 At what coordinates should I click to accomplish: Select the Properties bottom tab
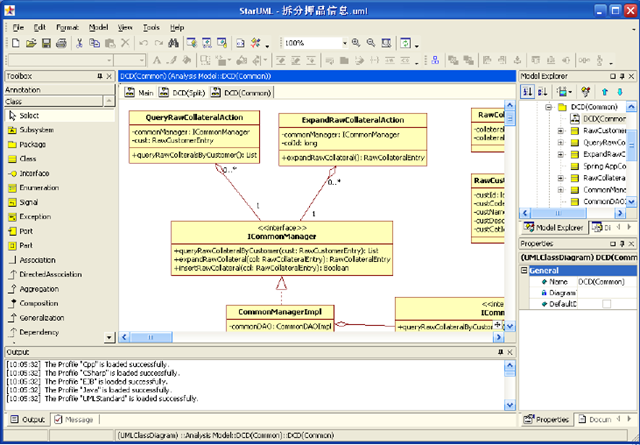point(546,420)
